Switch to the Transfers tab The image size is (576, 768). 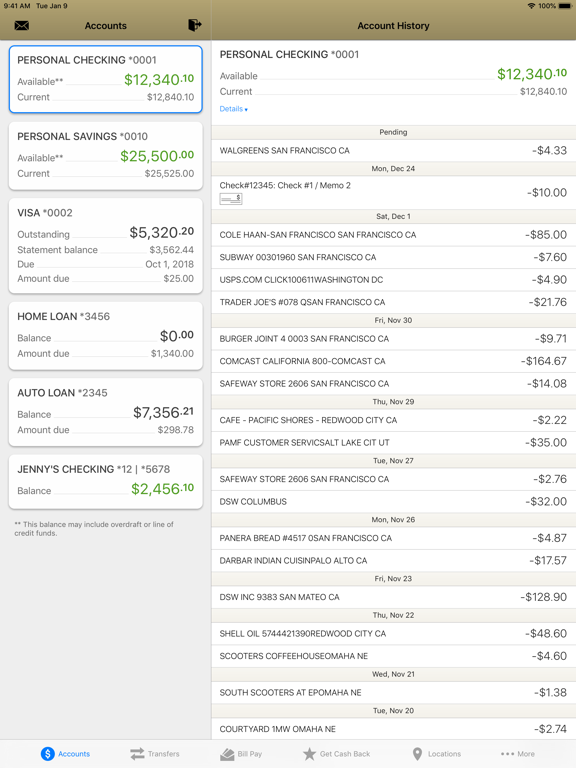tap(155, 754)
